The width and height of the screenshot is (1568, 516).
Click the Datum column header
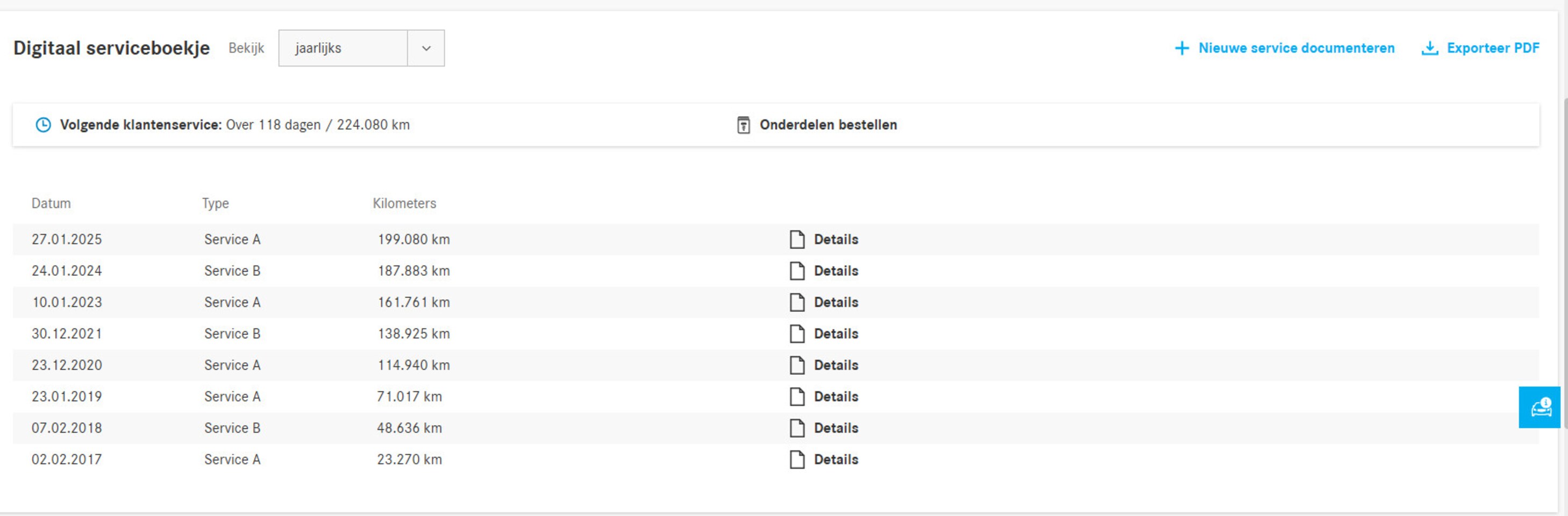point(51,203)
